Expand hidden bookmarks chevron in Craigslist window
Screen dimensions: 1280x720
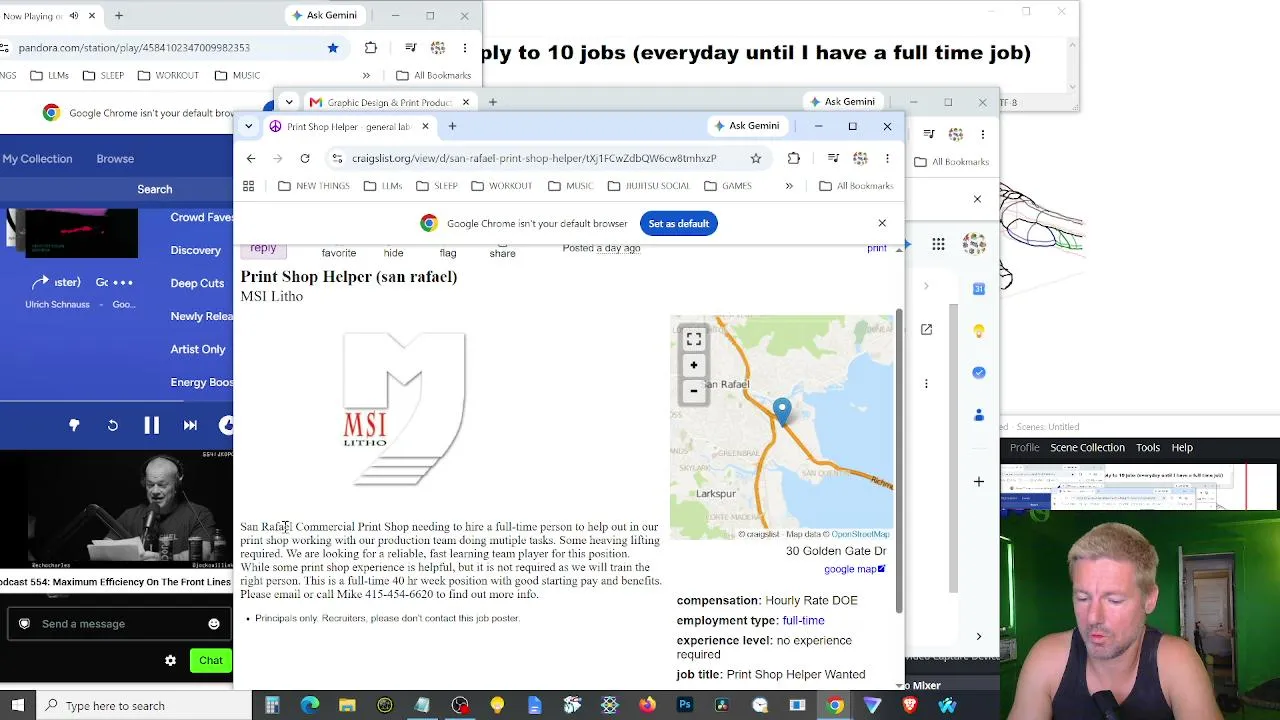pyautogui.click(x=789, y=186)
